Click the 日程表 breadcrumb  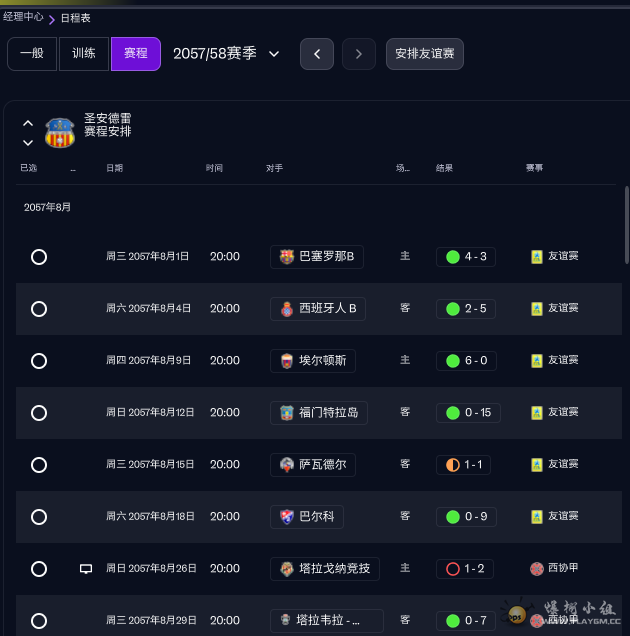(75, 18)
